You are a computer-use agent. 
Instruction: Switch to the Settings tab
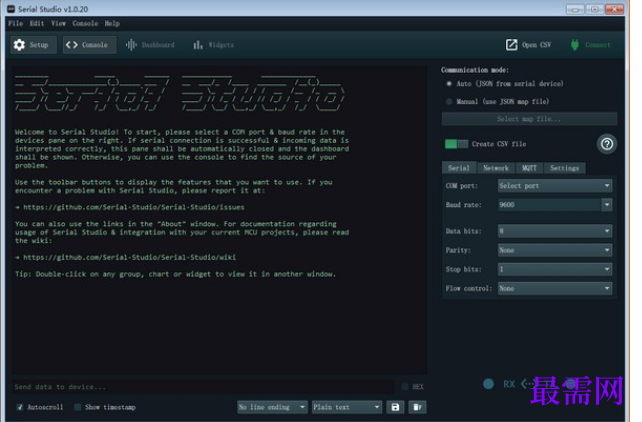(x=564, y=168)
